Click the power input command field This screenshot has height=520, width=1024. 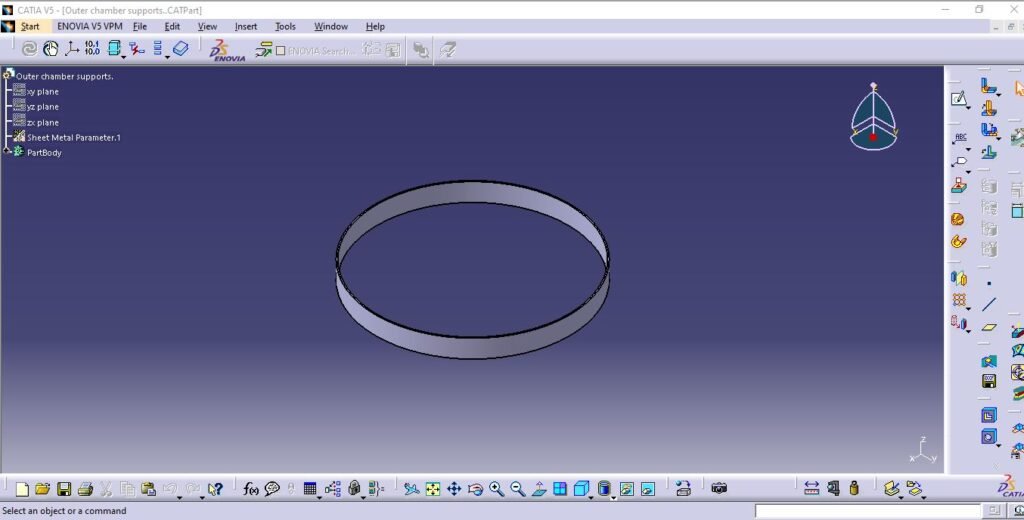point(867,511)
